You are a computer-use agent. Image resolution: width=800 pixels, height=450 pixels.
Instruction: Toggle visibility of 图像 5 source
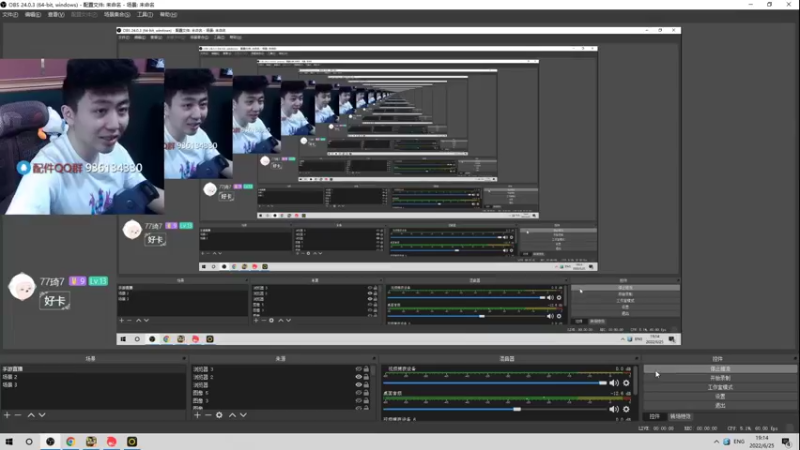(359, 393)
